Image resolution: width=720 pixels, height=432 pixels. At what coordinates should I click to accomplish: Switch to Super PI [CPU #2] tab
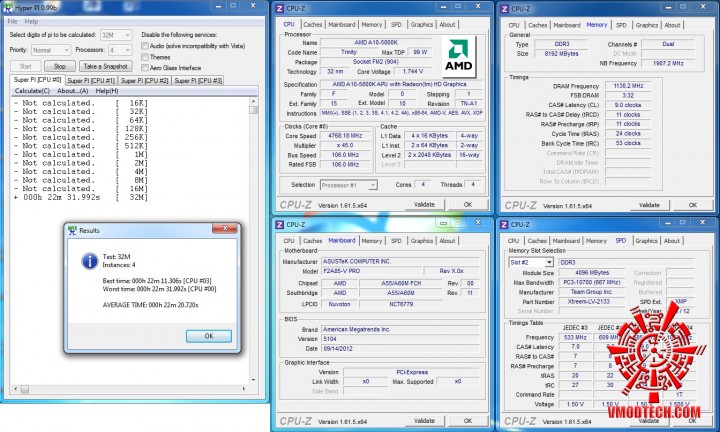pos(145,80)
